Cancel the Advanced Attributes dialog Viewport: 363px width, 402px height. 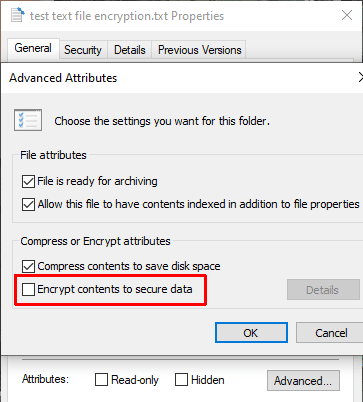click(x=331, y=333)
